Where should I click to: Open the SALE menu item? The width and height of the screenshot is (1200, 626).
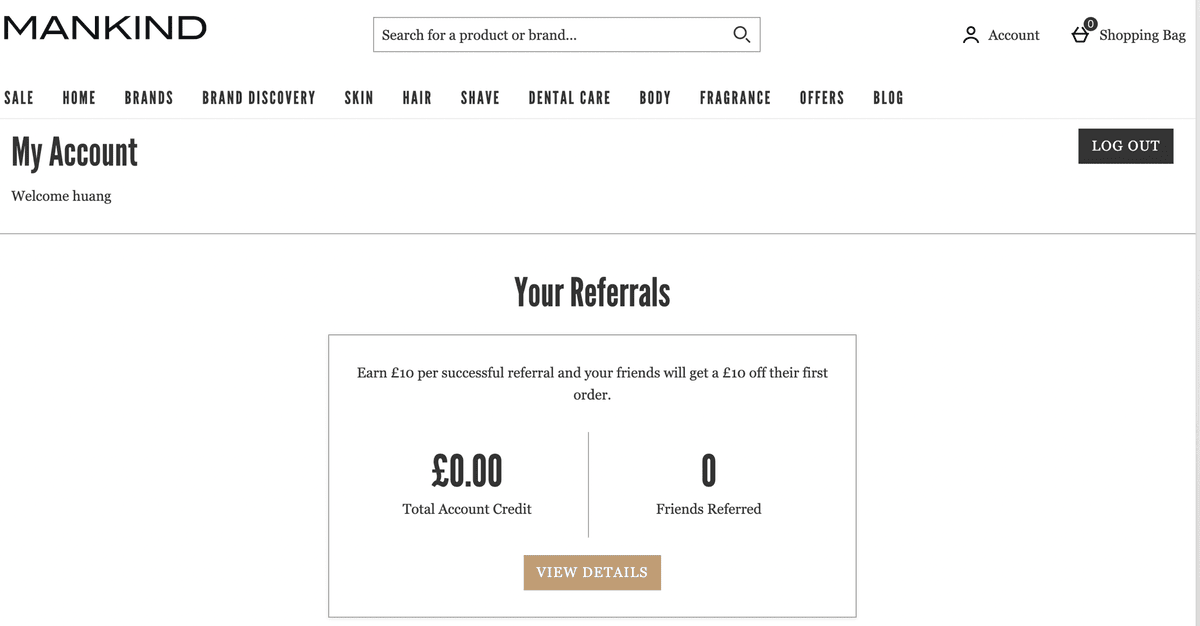pyautogui.click(x=19, y=98)
